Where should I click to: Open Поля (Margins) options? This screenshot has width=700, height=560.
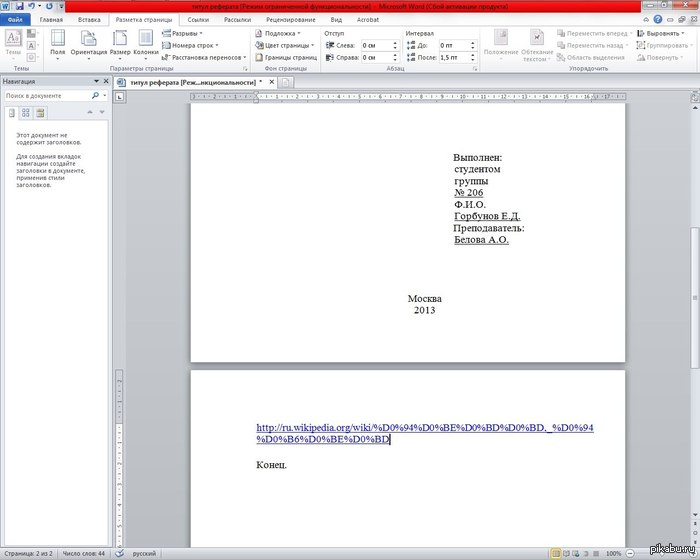tap(58, 45)
